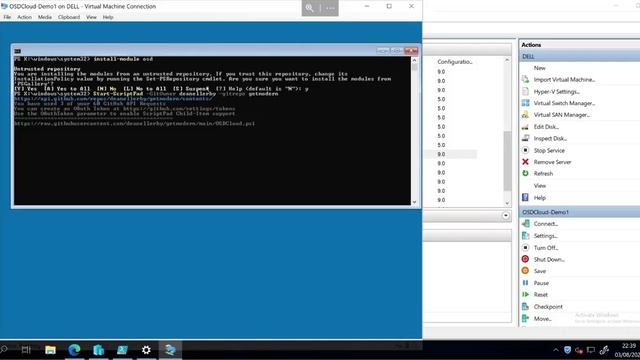Click View in DELL actions
Viewport: 640px width, 360px height.
[540, 186]
